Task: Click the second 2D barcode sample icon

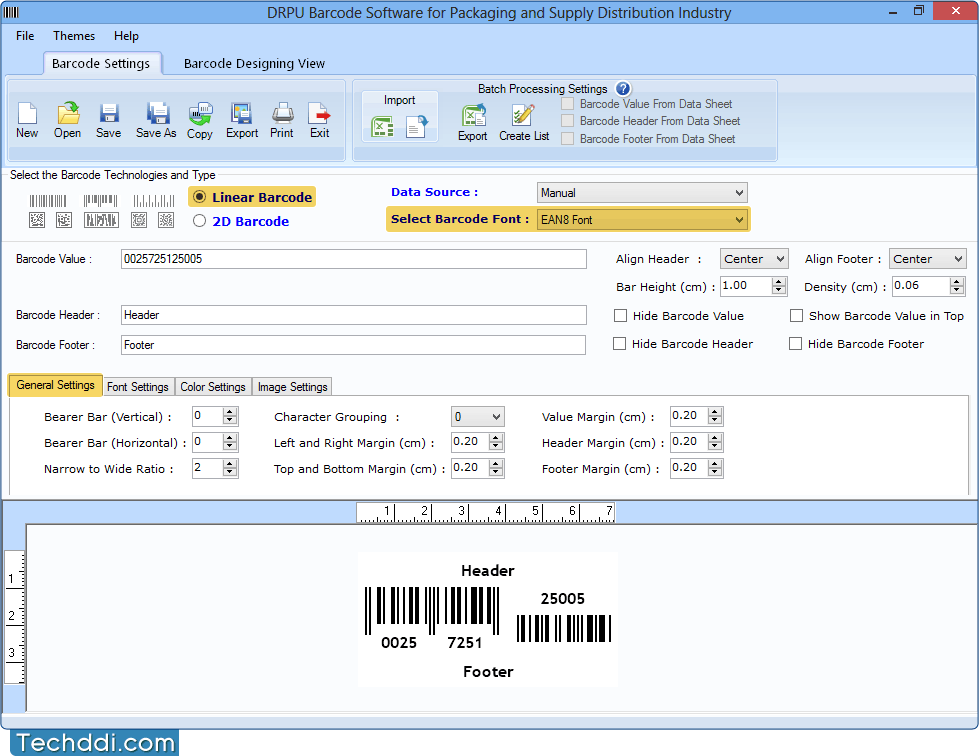Action: tap(64, 220)
